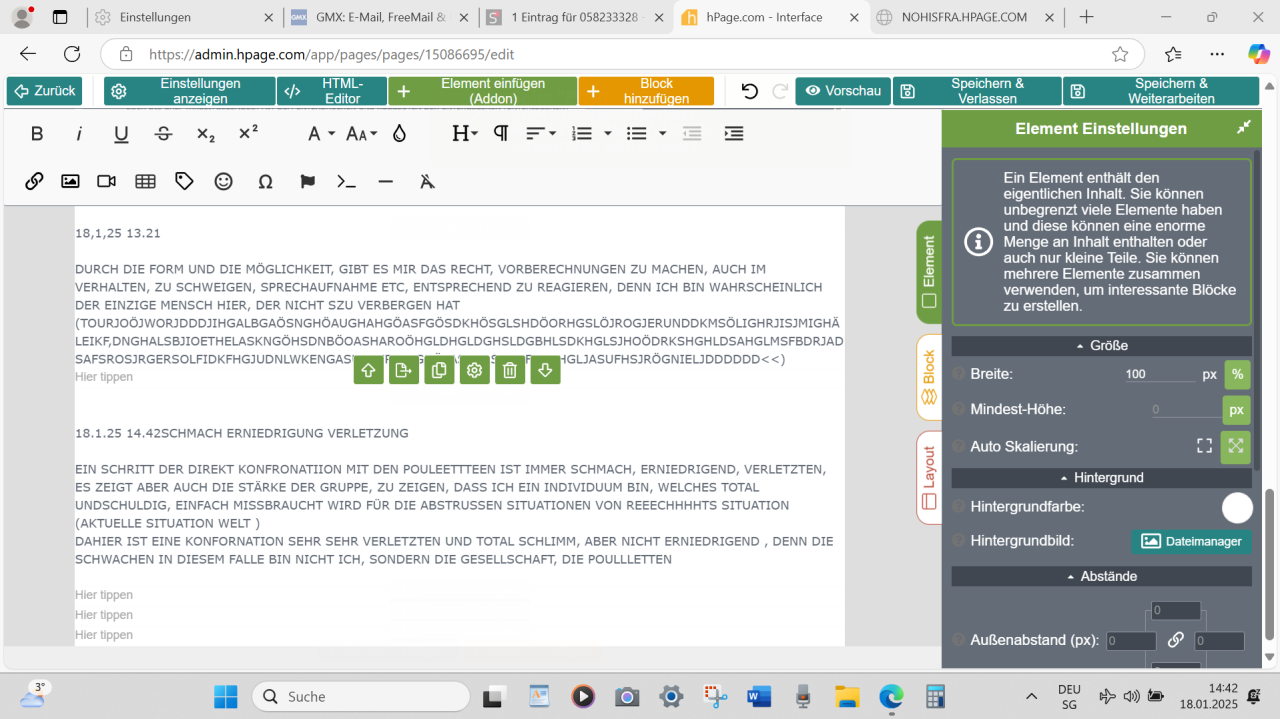Image resolution: width=1280 pixels, height=719 pixels.
Task: Switch Breite unit to percent
Action: pos(1237,375)
